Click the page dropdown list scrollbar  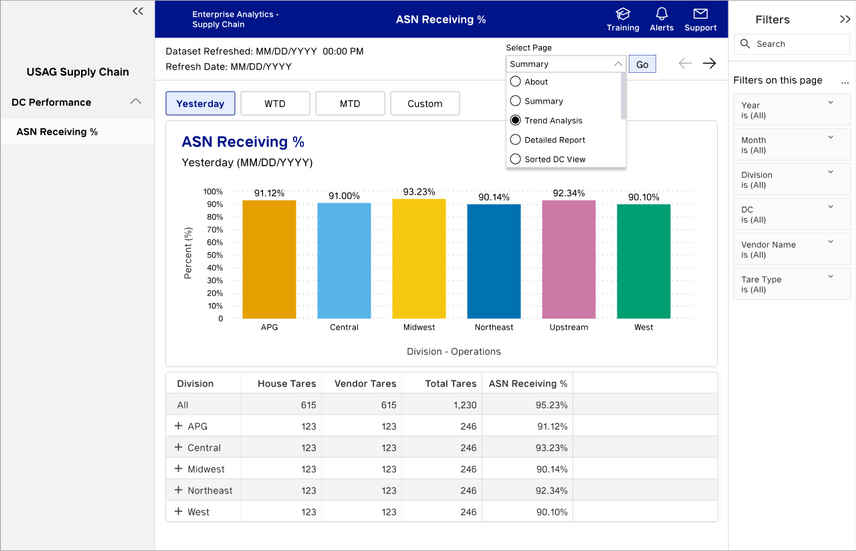click(x=623, y=96)
